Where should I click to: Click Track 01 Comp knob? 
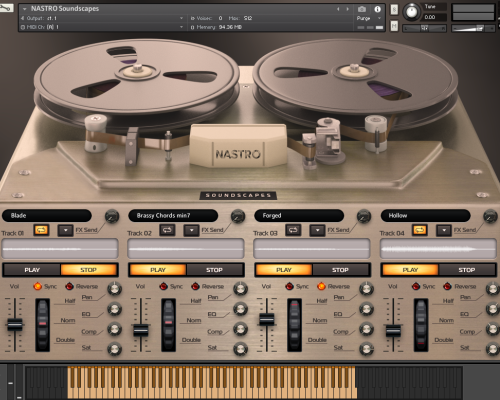(x=114, y=329)
